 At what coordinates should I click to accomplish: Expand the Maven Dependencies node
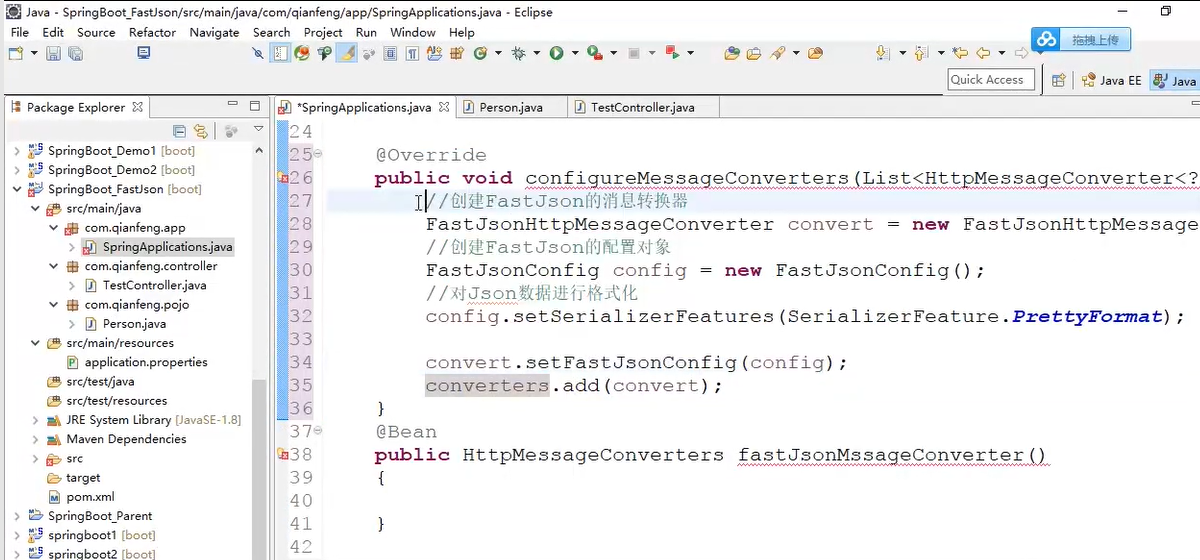(35, 439)
